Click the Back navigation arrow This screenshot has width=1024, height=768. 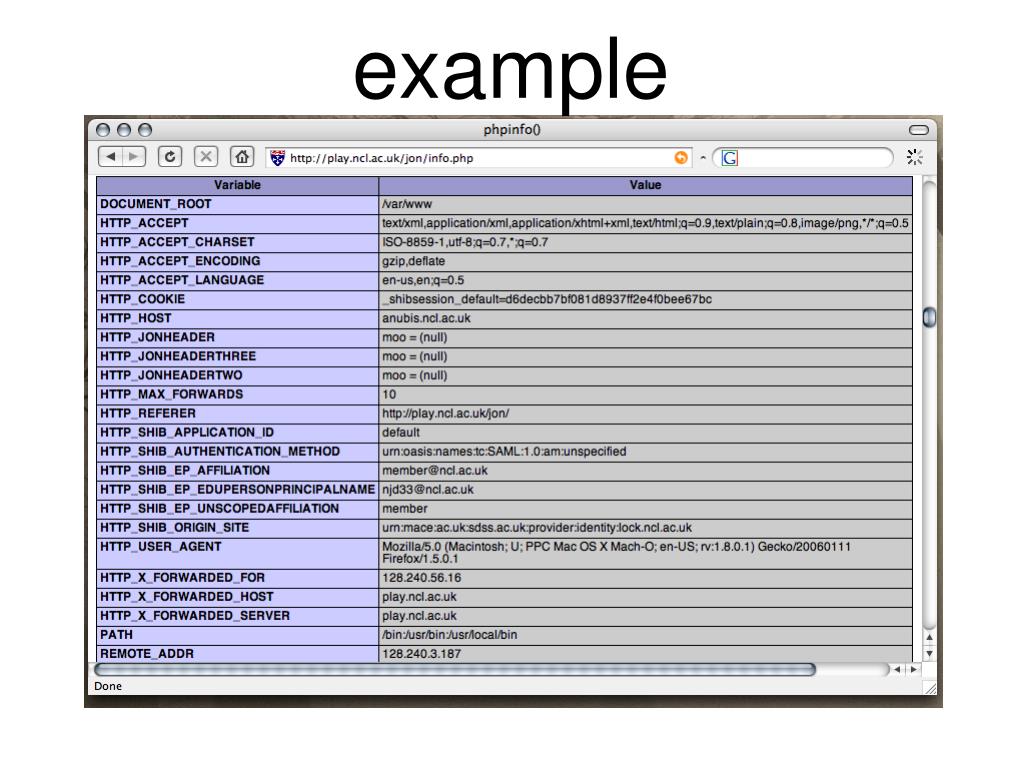coord(110,157)
